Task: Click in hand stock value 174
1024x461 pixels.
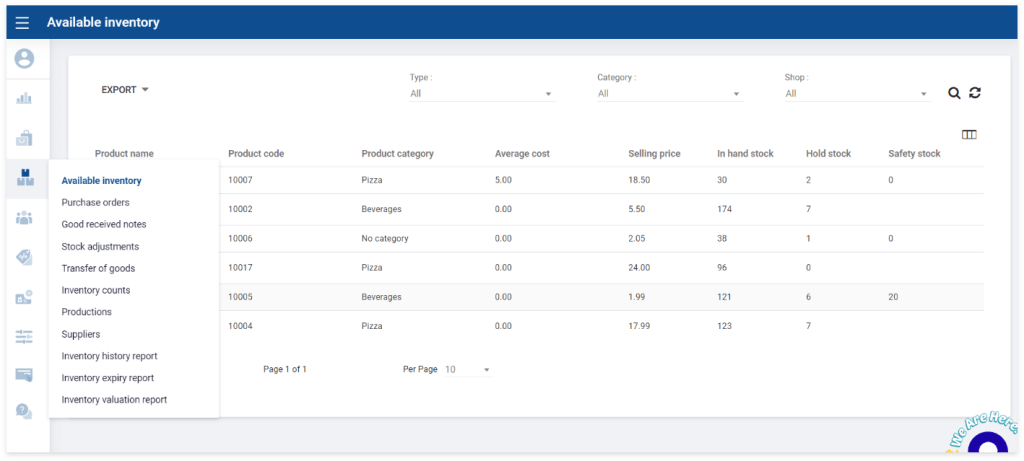Action: [x=724, y=210]
